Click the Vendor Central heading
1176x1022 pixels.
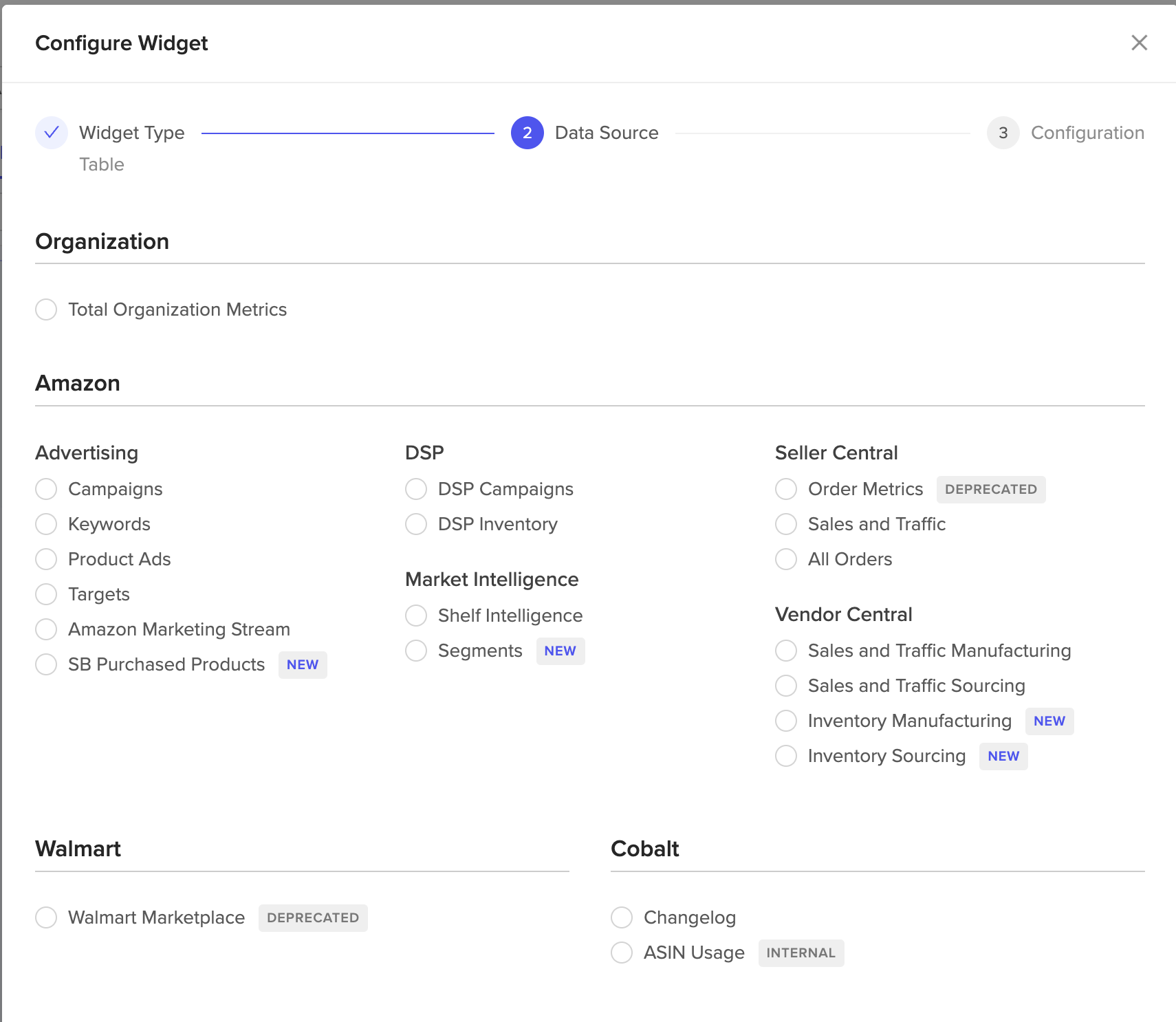tap(844, 614)
